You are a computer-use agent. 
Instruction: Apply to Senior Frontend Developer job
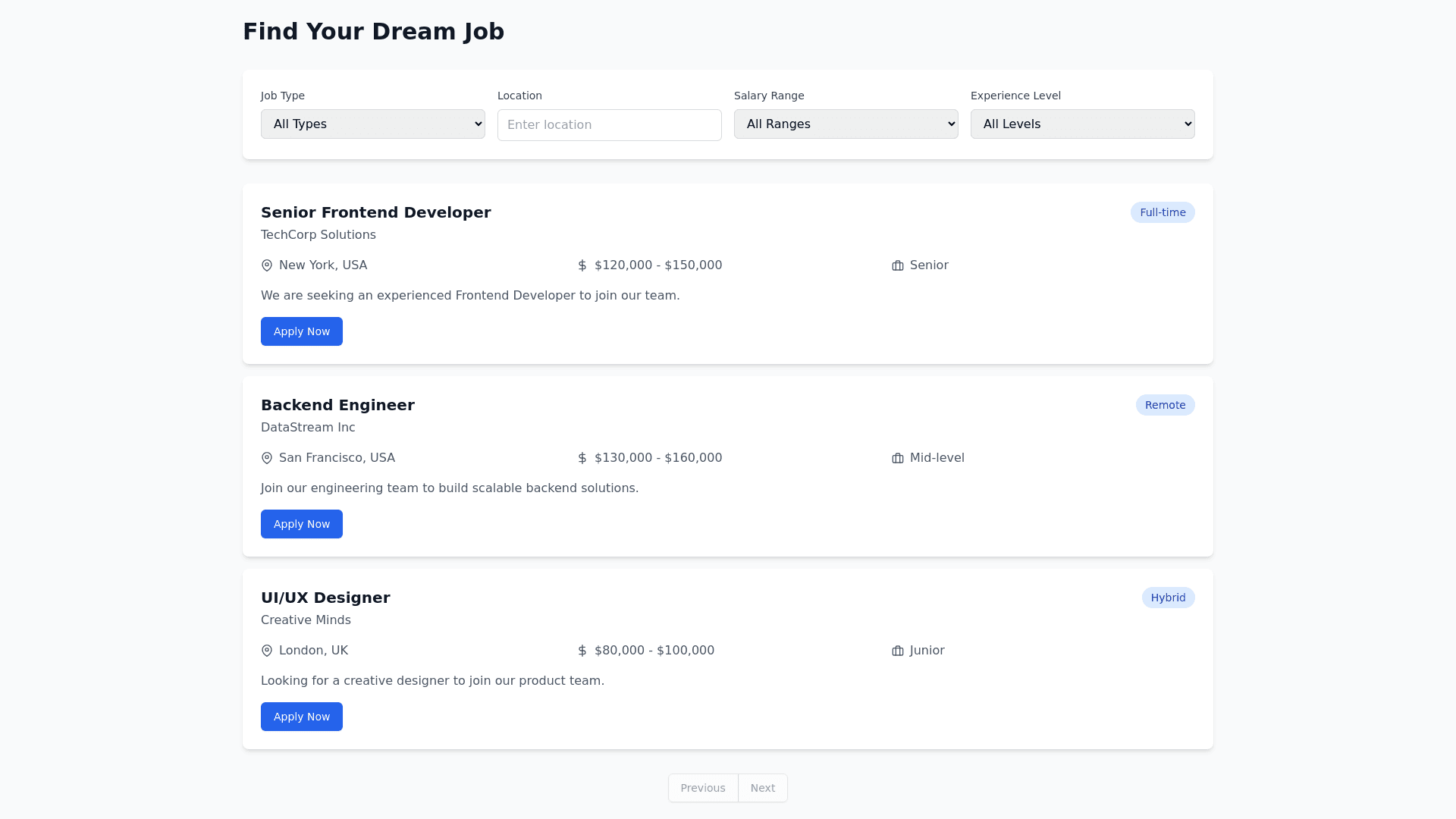click(x=302, y=331)
